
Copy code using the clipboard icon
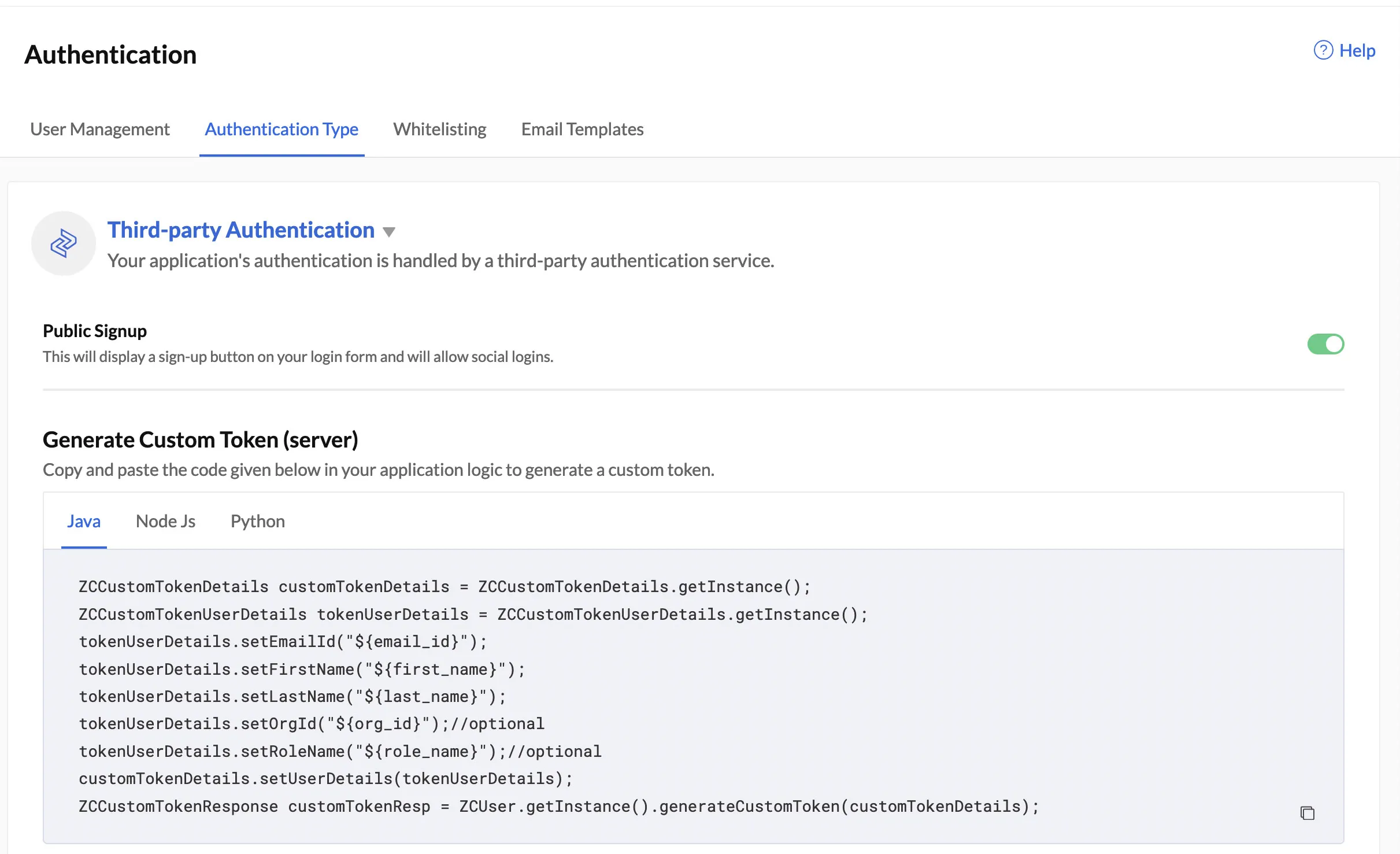pos(1308,813)
